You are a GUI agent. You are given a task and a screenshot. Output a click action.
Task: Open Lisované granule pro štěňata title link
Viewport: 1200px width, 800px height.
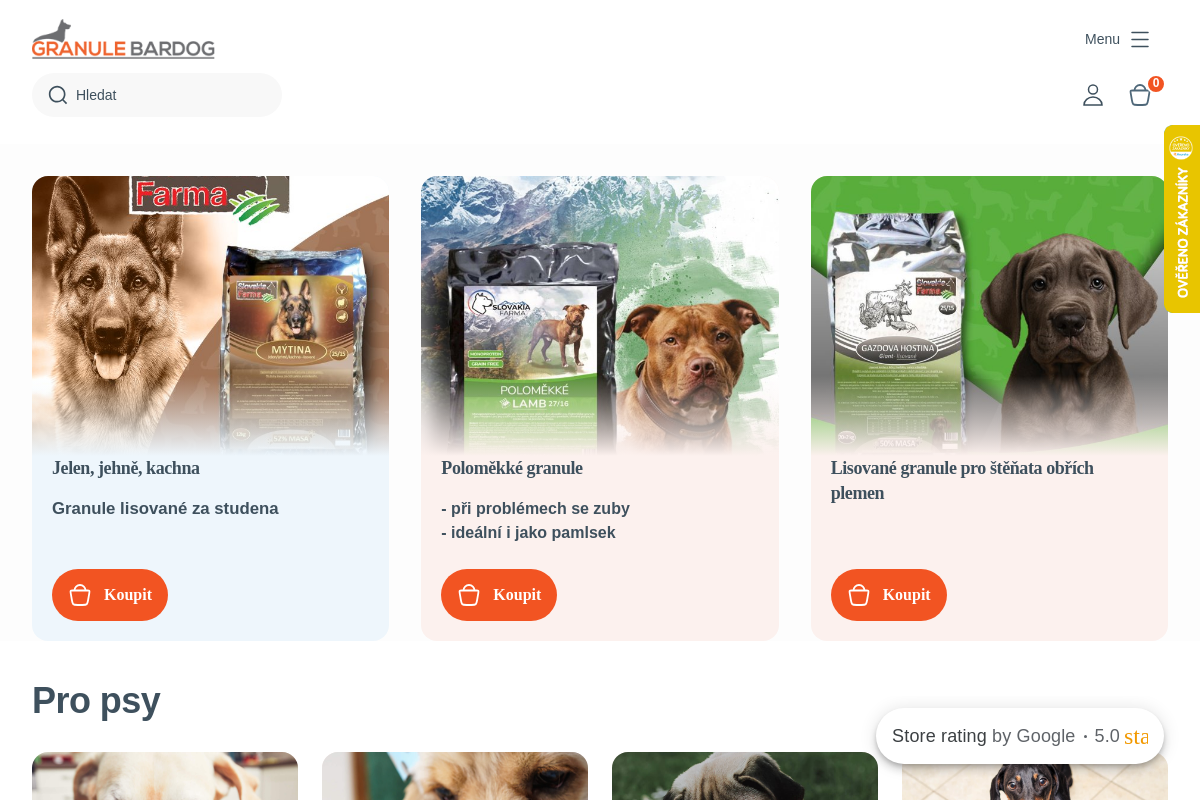point(962,480)
